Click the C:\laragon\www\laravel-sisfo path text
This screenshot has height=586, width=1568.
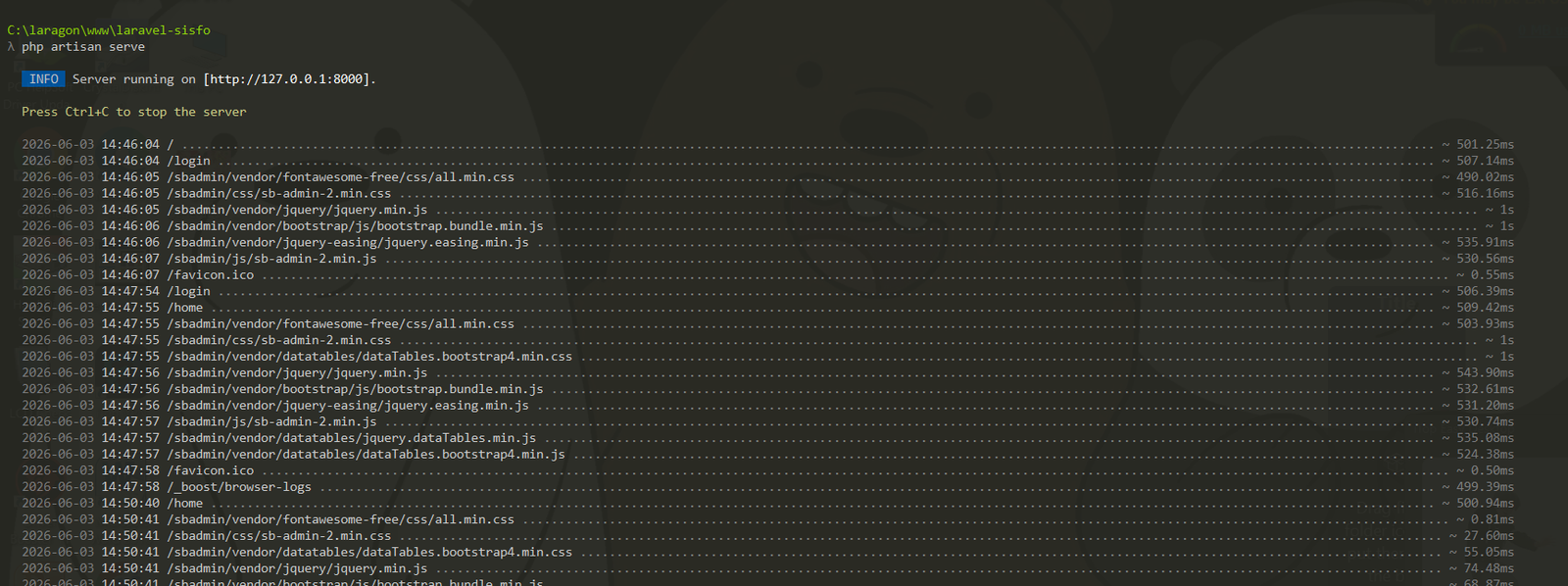coord(109,30)
